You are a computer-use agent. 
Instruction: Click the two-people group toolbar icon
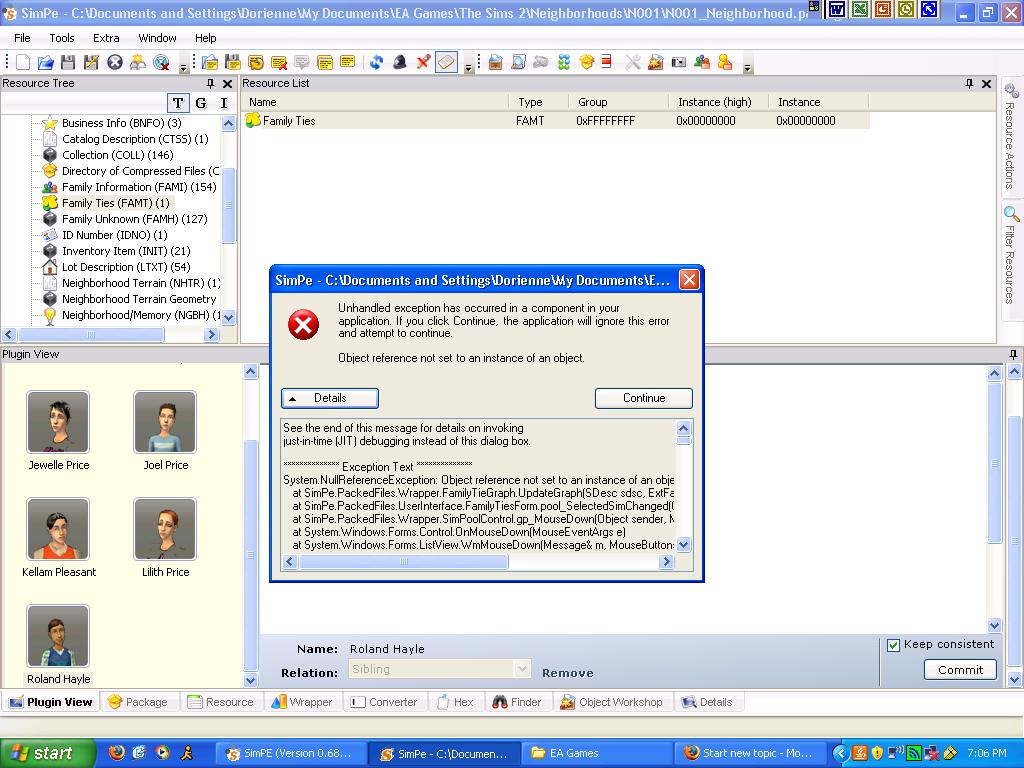(702, 63)
